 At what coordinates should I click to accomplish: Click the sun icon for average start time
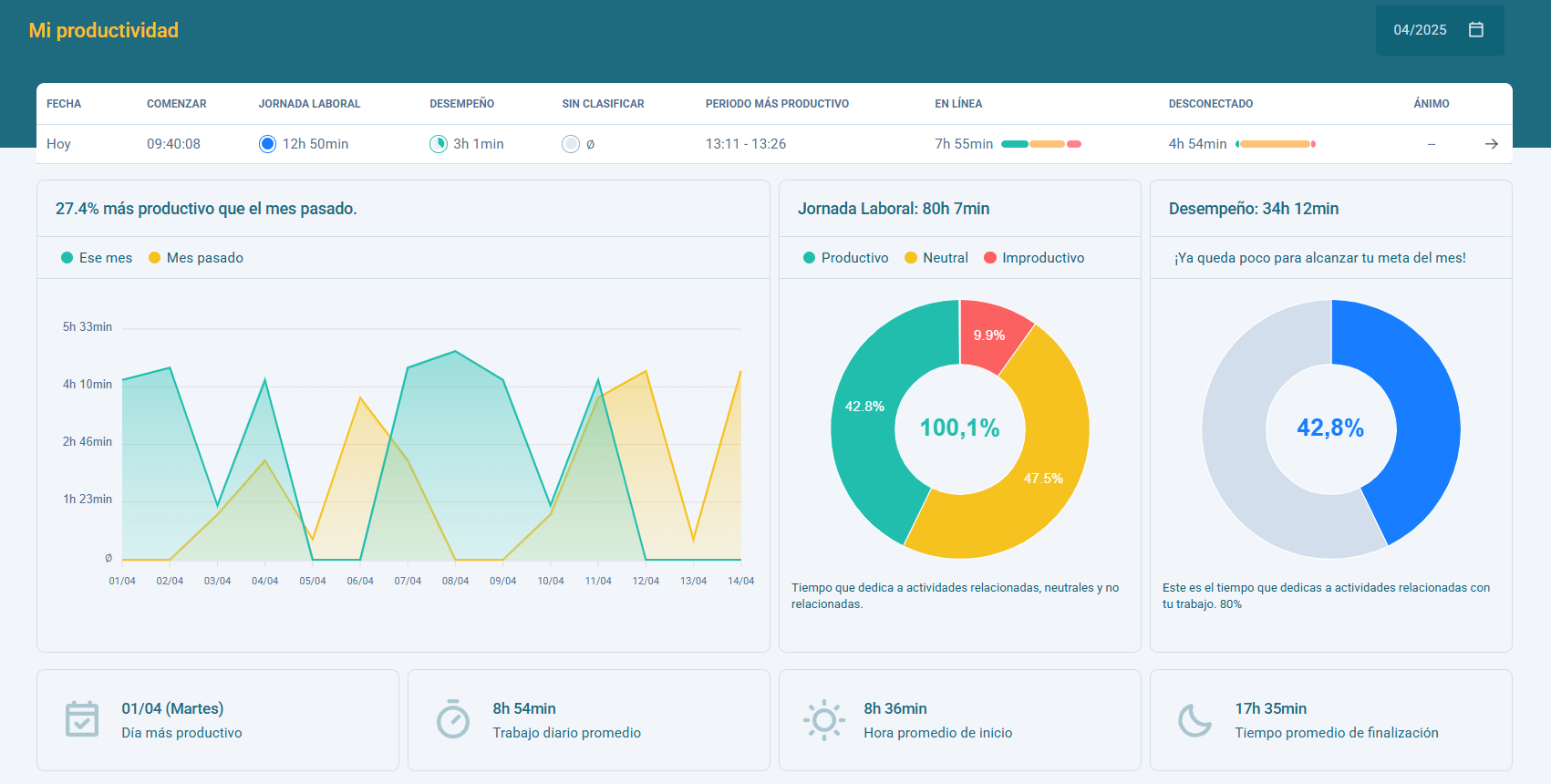824,720
